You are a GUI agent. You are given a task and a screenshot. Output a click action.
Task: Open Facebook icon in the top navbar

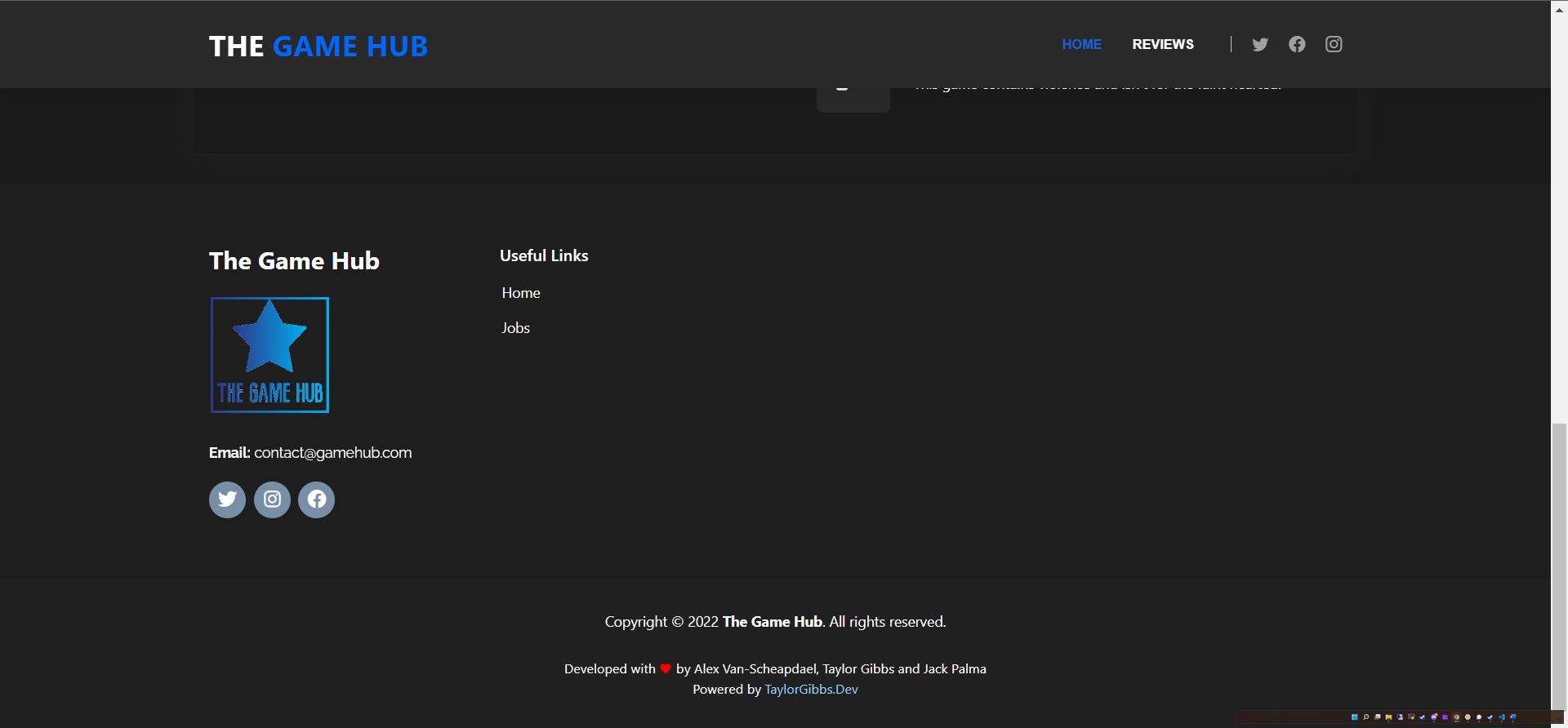pos(1297,44)
